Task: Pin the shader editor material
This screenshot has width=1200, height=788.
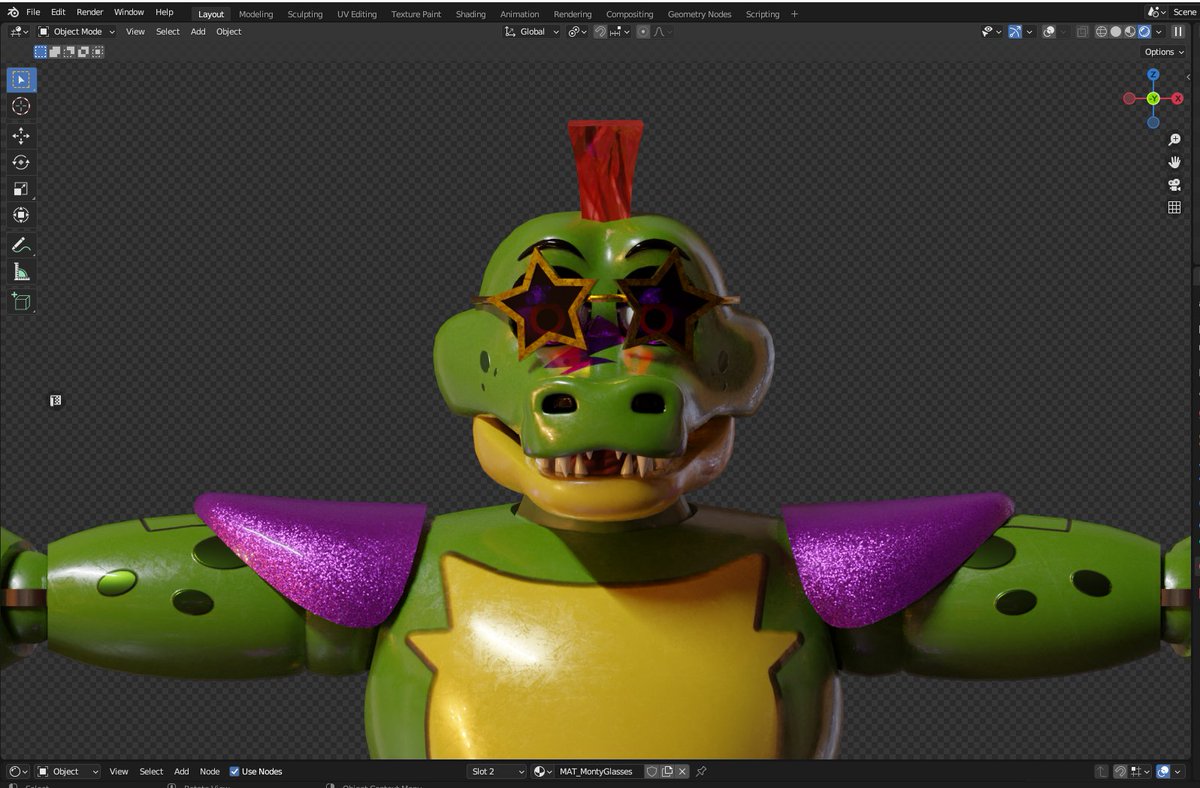Action: pos(701,771)
